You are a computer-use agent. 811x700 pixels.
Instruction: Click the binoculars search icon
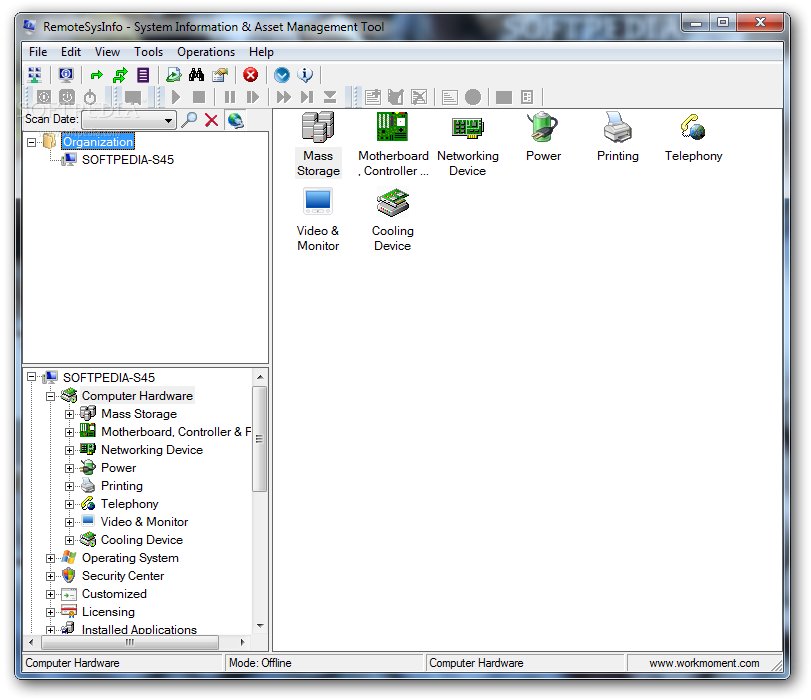[x=197, y=76]
